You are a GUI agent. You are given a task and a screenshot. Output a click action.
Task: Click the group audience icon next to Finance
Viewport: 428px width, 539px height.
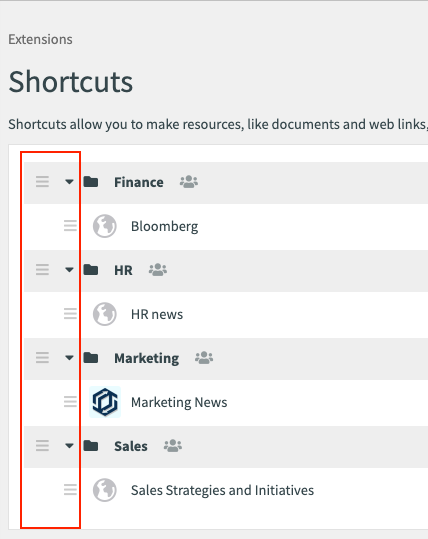point(189,182)
